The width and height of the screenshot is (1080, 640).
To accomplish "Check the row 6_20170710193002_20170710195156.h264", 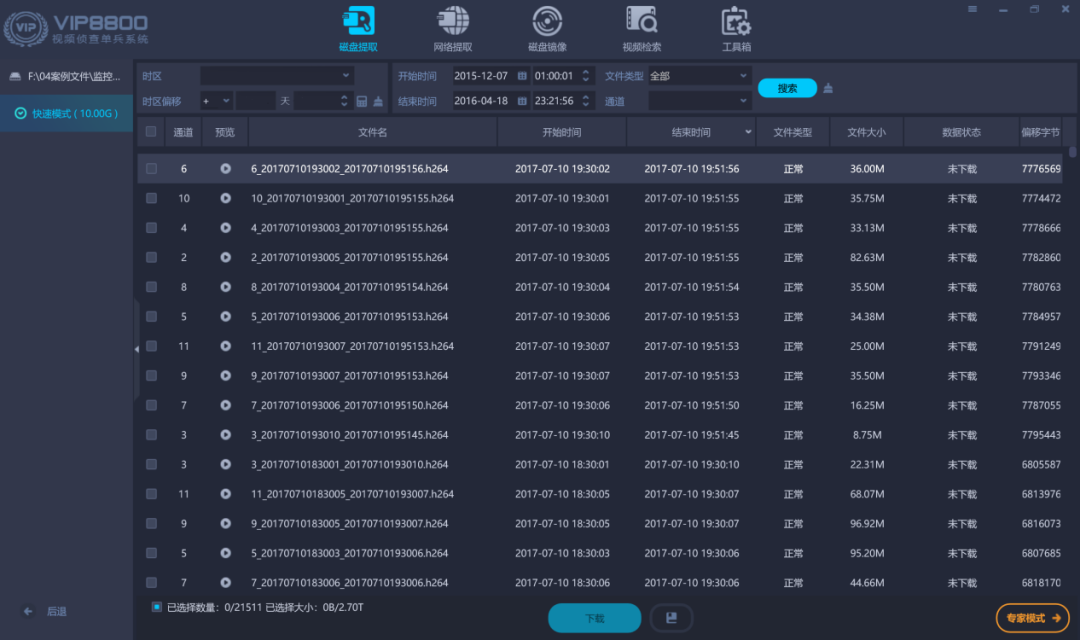I will [152, 169].
